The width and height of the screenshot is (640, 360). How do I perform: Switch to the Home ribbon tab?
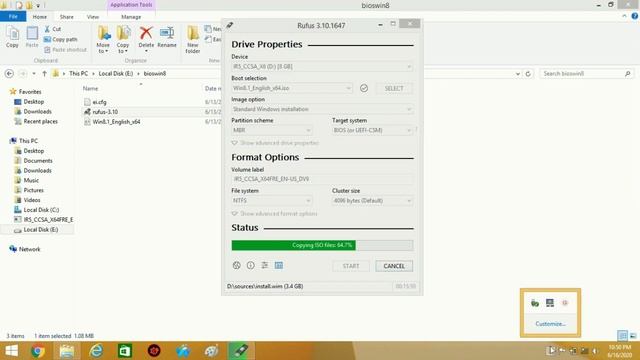point(40,17)
